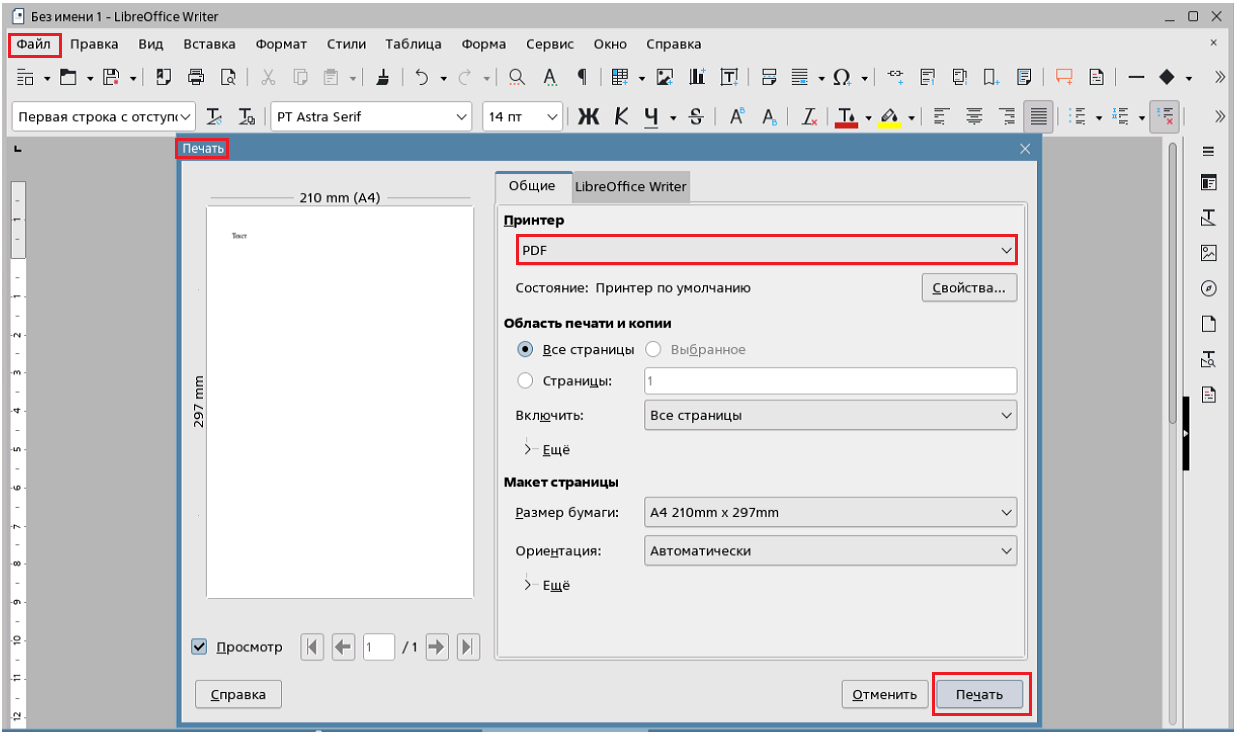Click the Print toolbar icon
This screenshot has width=1237, height=737.
(x=196, y=77)
